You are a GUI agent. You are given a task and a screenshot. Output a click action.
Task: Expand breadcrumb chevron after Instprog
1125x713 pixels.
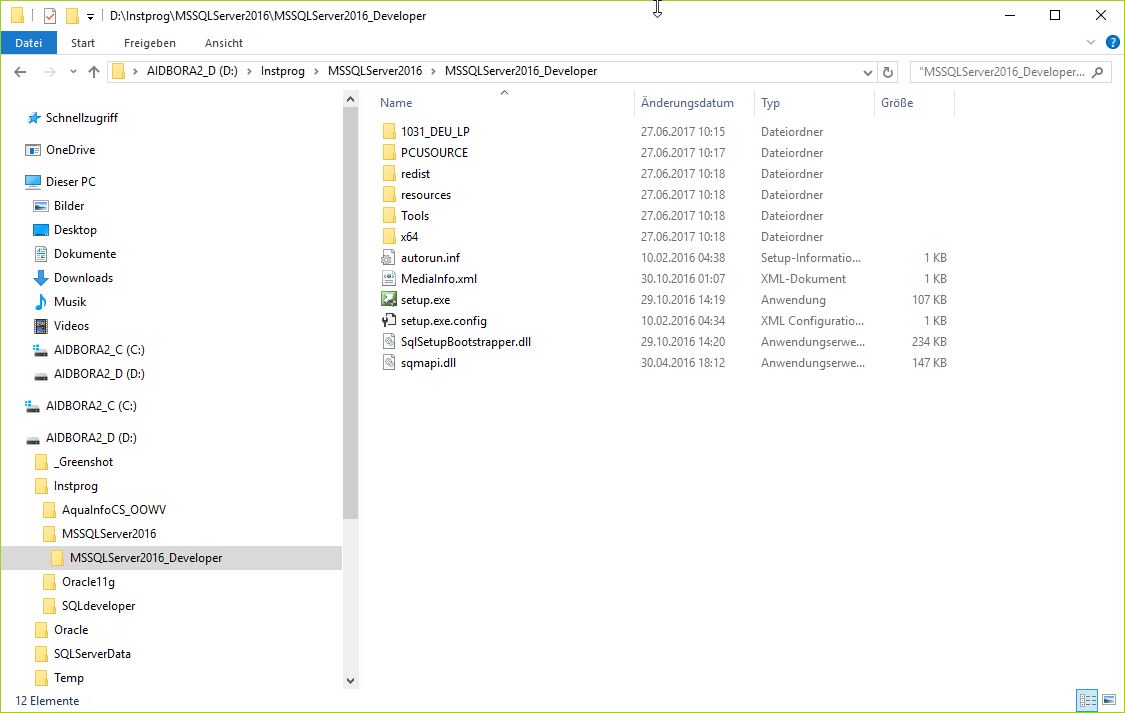[x=316, y=71]
